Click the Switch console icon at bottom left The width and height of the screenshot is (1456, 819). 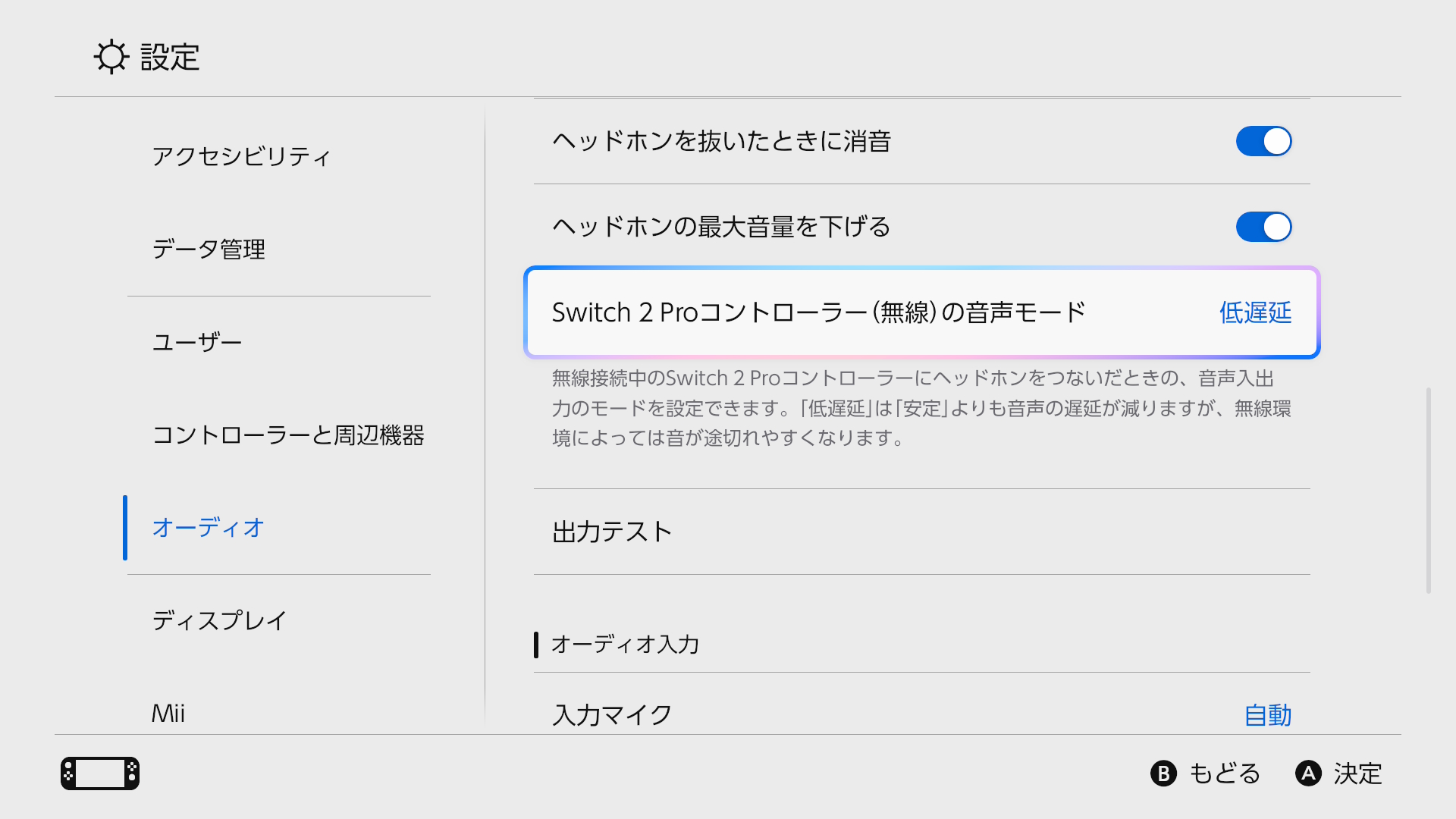100,773
